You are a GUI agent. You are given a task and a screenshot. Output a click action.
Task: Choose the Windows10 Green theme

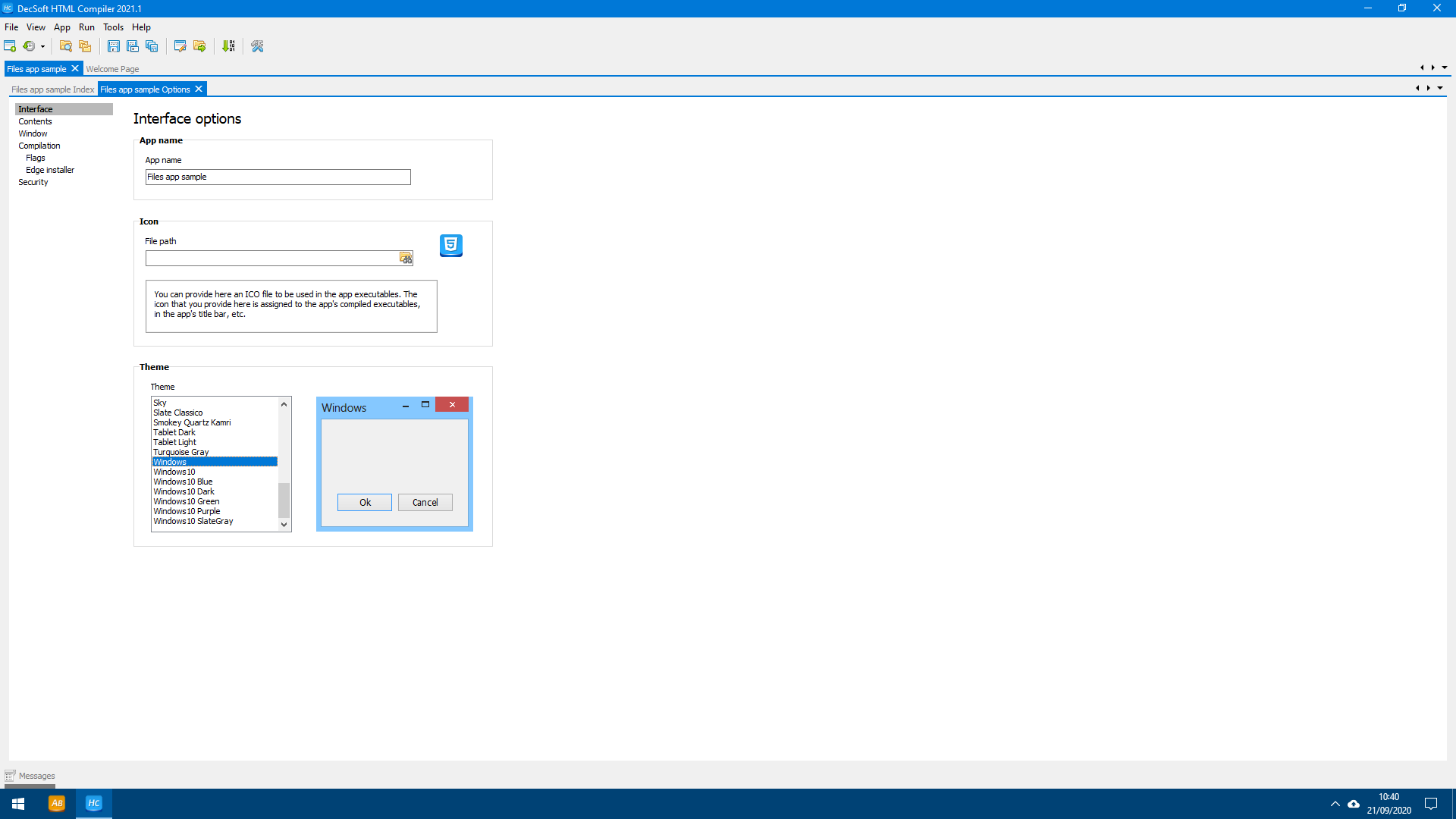pos(215,501)
